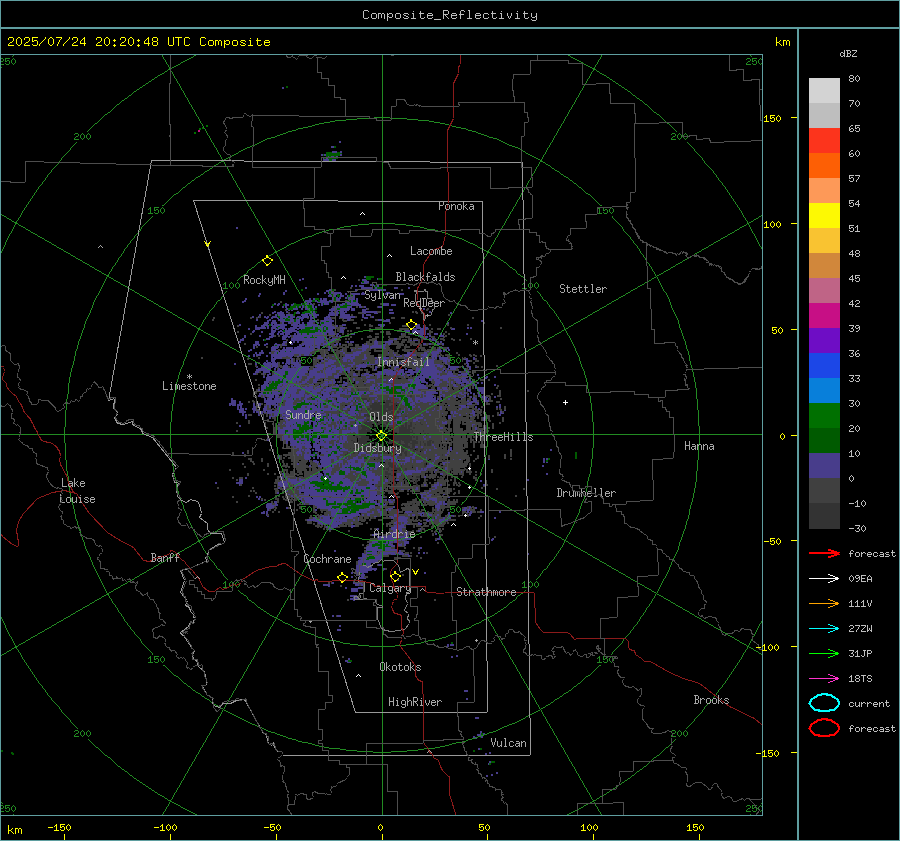The image size is (900, 841).
Task: Click the yellow diamond marker near Cochrane
Action: pyautogui.click(x=342, y=577)
